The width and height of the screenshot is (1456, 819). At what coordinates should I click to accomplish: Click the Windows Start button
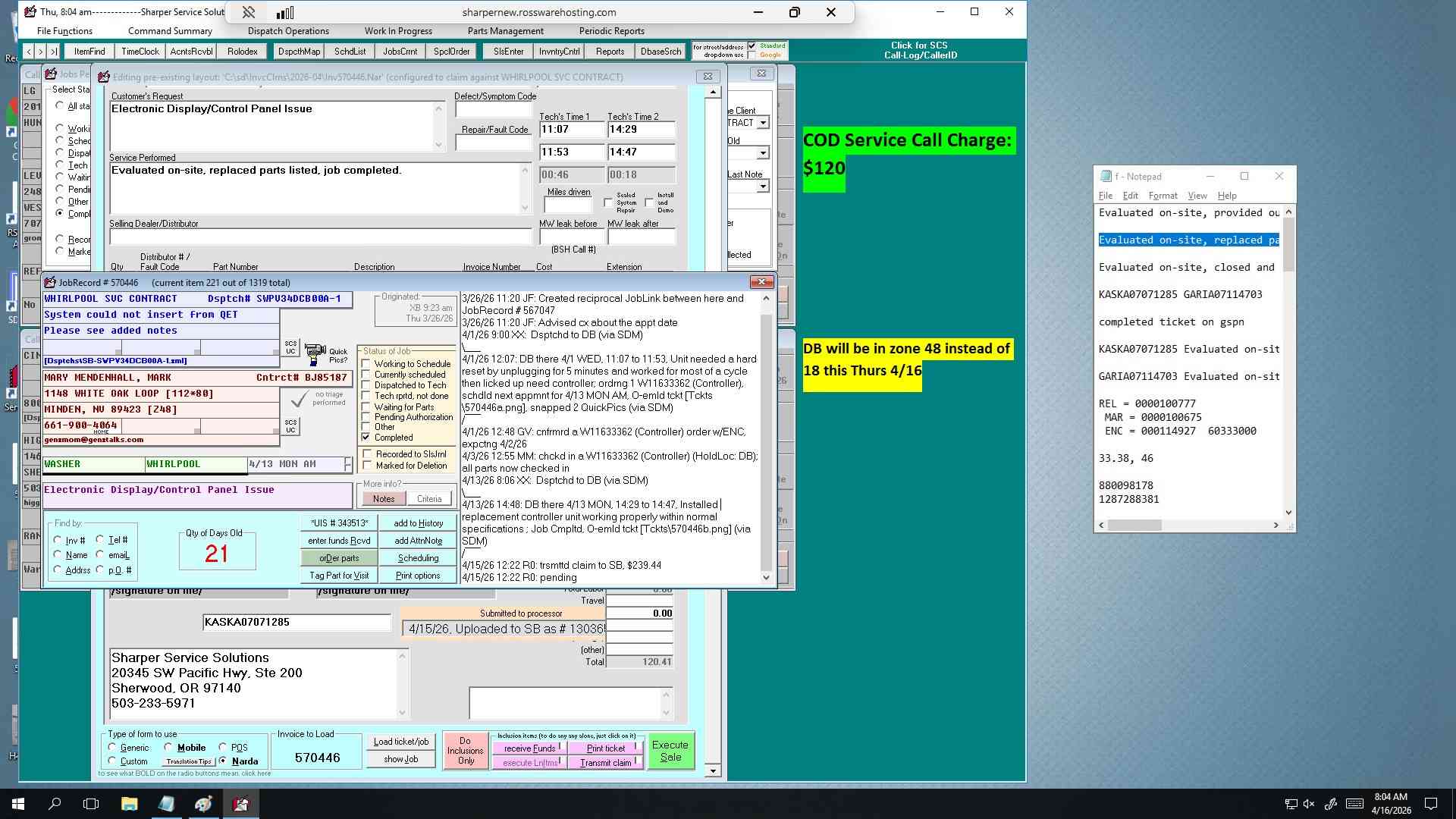click(18, 804)
